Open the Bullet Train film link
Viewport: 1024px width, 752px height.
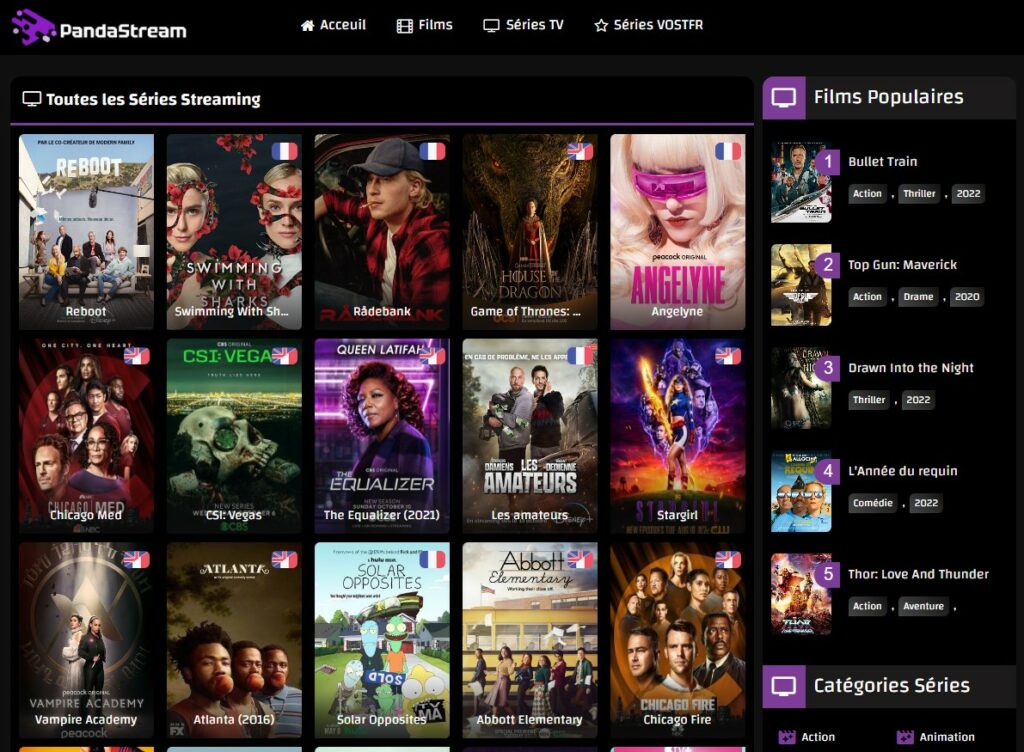[882, 162]
